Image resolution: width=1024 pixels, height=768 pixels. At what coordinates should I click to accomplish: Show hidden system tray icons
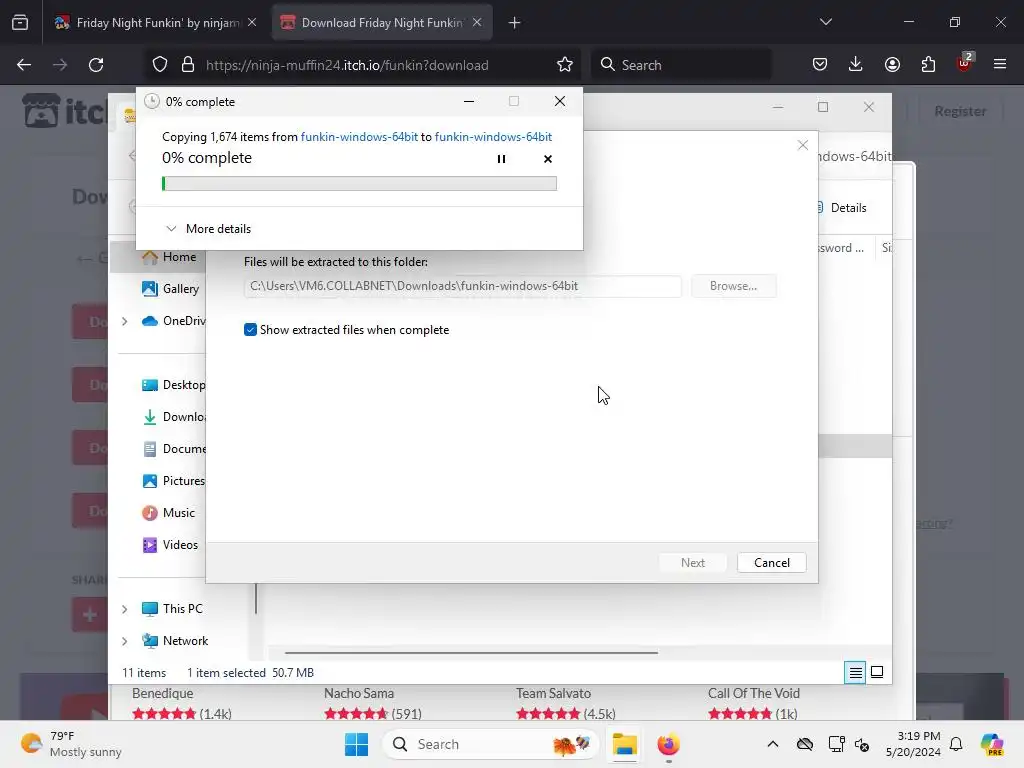tap(773, 744)
